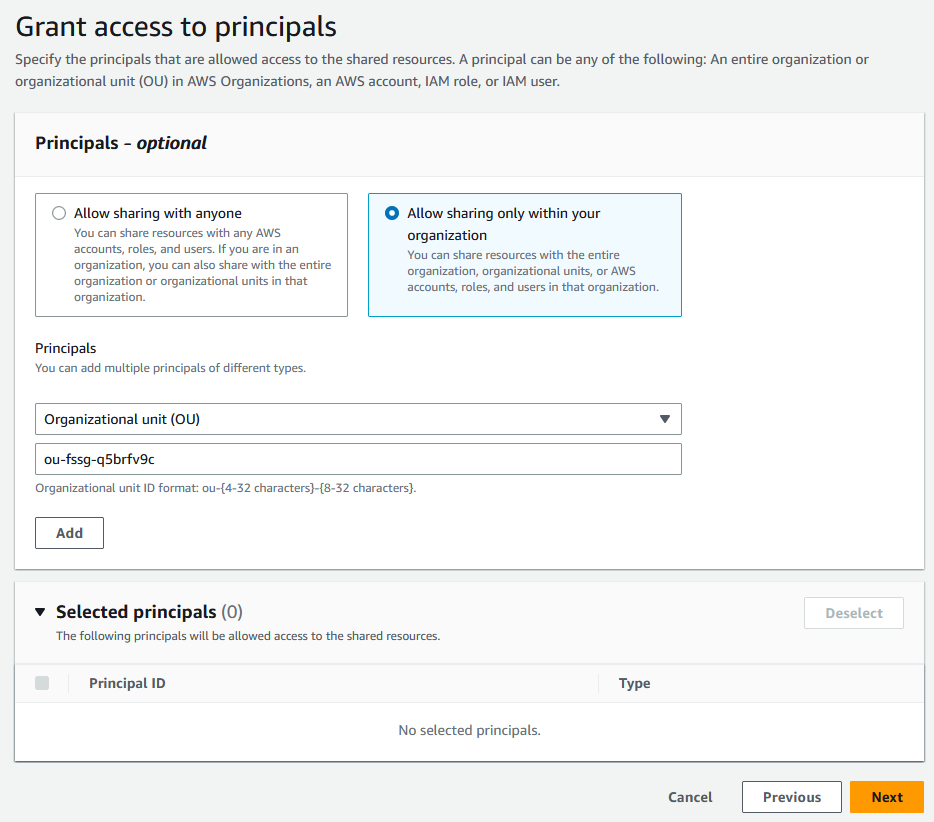Click the 'Type' column header
The height and width of the screenshot is (822, 934).
[x=633, y=683]
